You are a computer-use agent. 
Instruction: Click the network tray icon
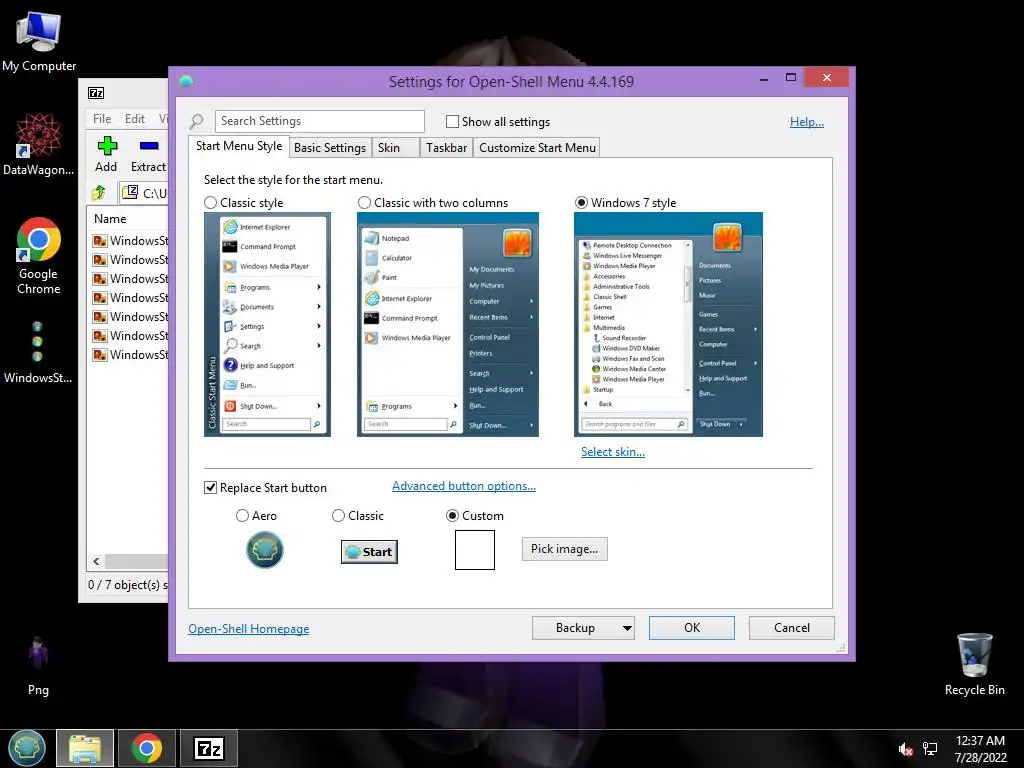point(930,749)
